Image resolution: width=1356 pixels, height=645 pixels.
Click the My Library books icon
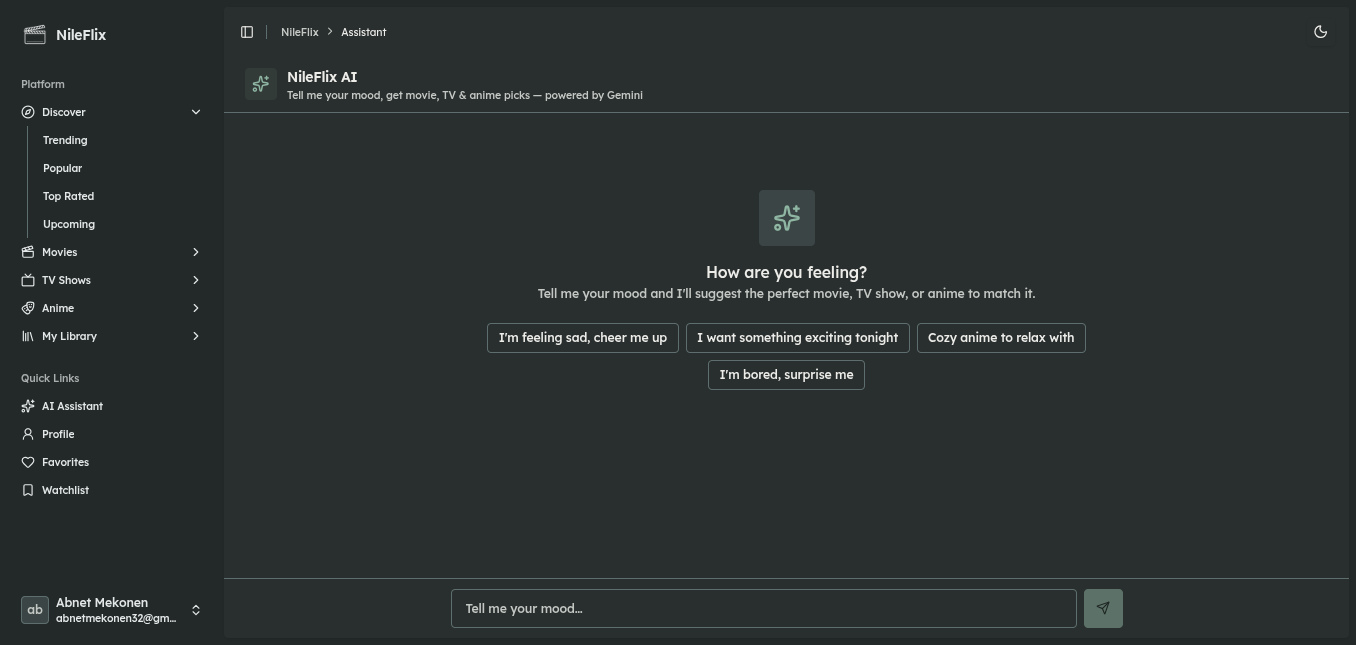click(28, 336)
